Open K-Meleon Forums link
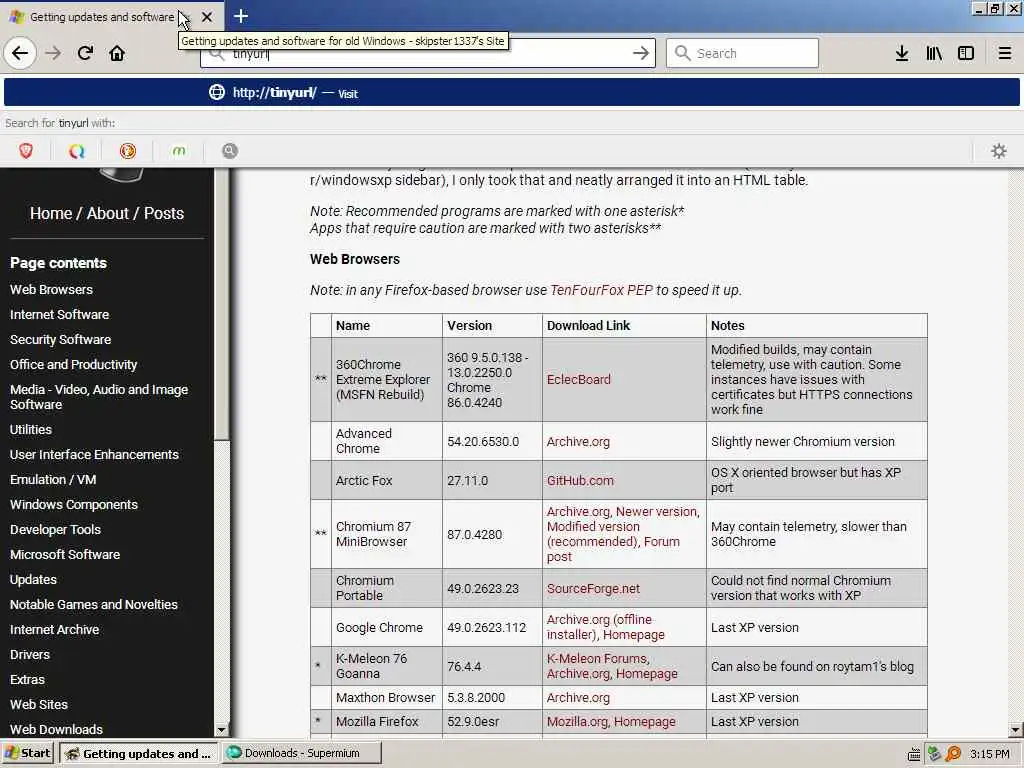The width and height of the screenshot is (1024, 768). 597,658
